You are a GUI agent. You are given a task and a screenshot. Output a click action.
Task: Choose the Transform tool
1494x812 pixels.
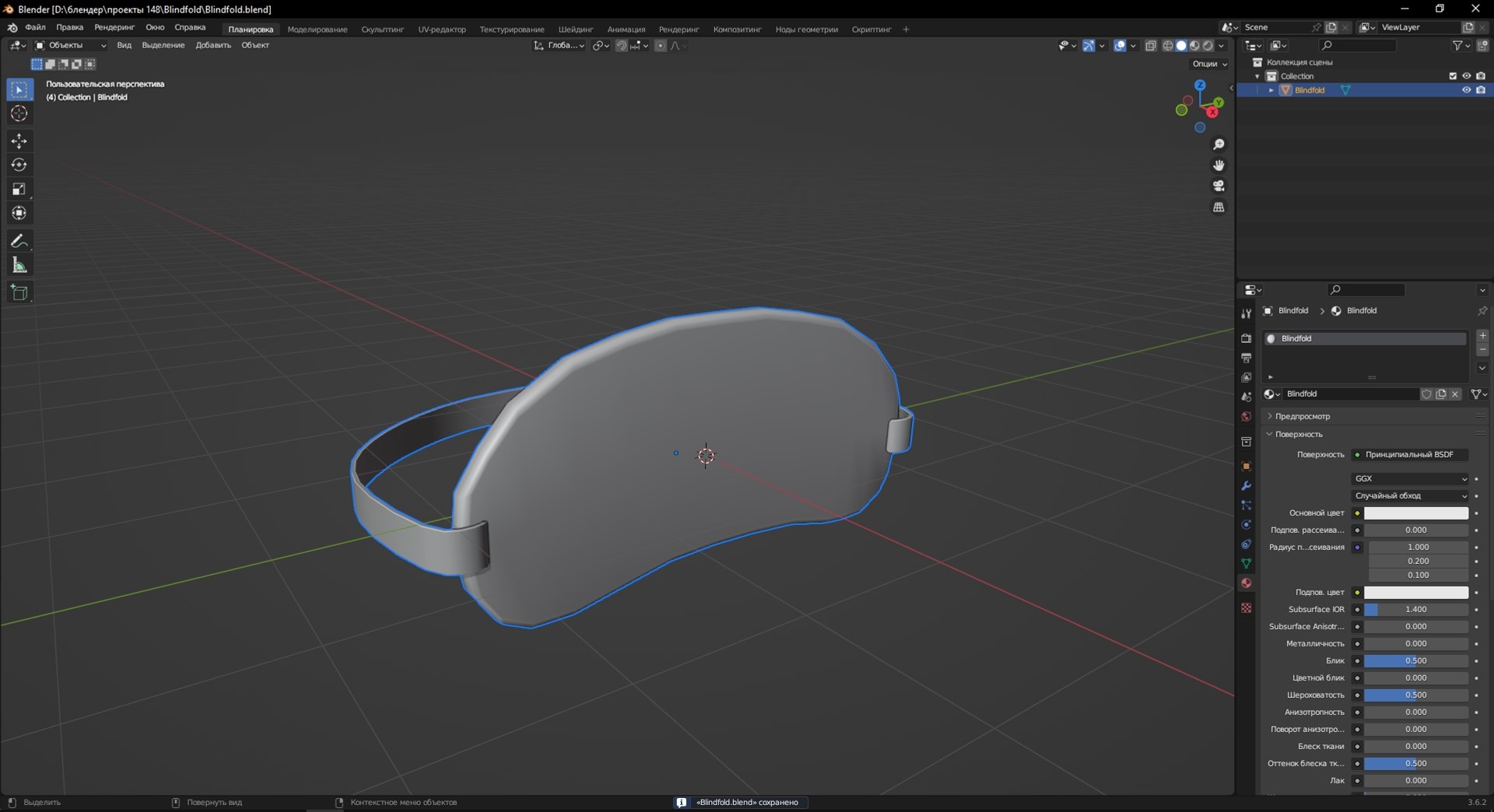19,213
